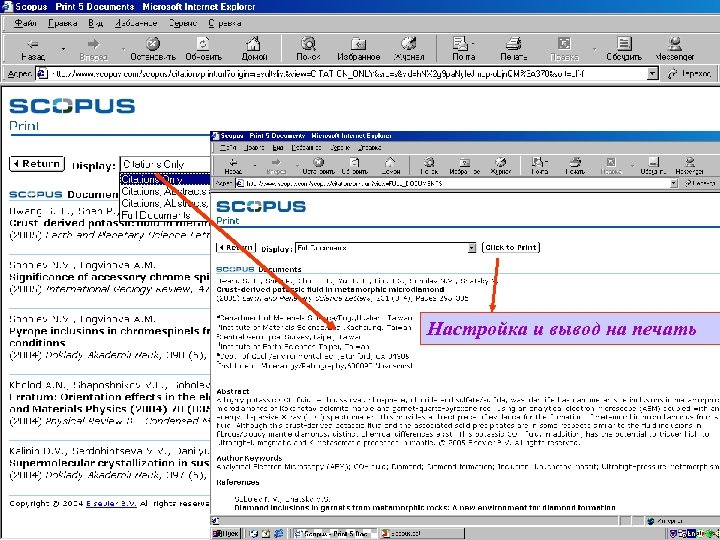Open Back button history arrow in main toolbar
720x540 pixels.
63,49
